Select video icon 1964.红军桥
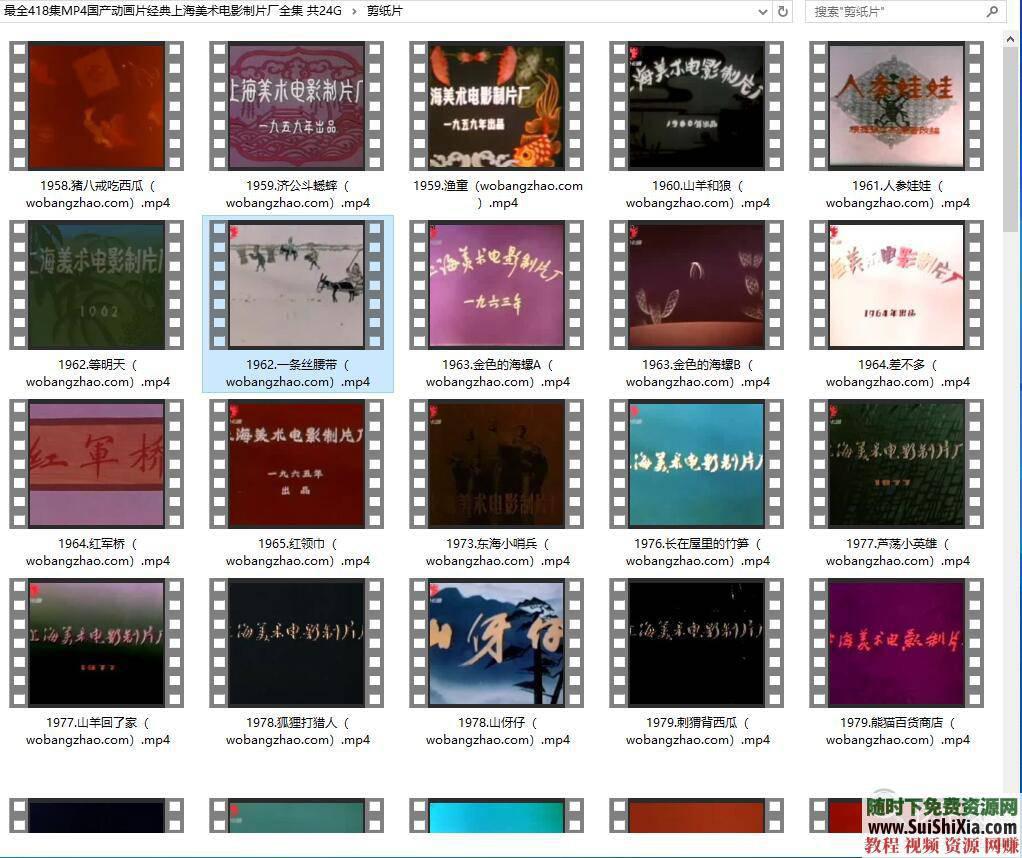 coord(96,464)
